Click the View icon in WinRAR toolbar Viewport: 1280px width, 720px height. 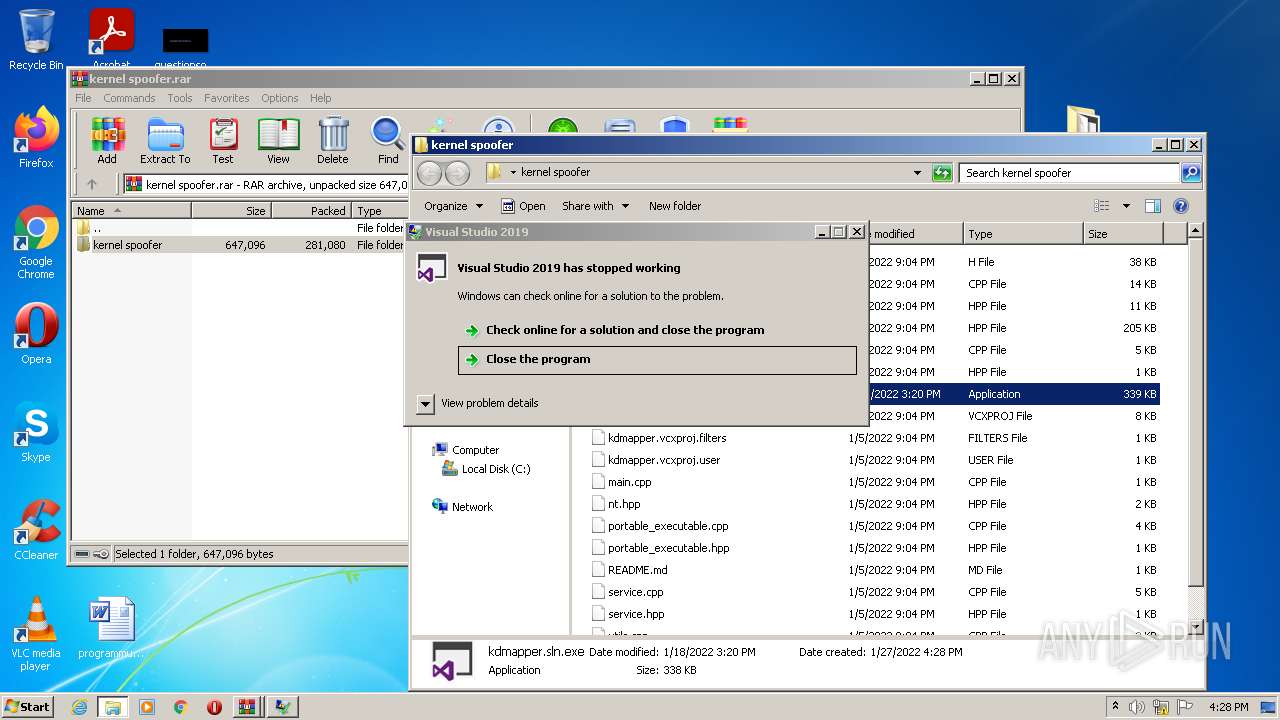click(278, 141)
